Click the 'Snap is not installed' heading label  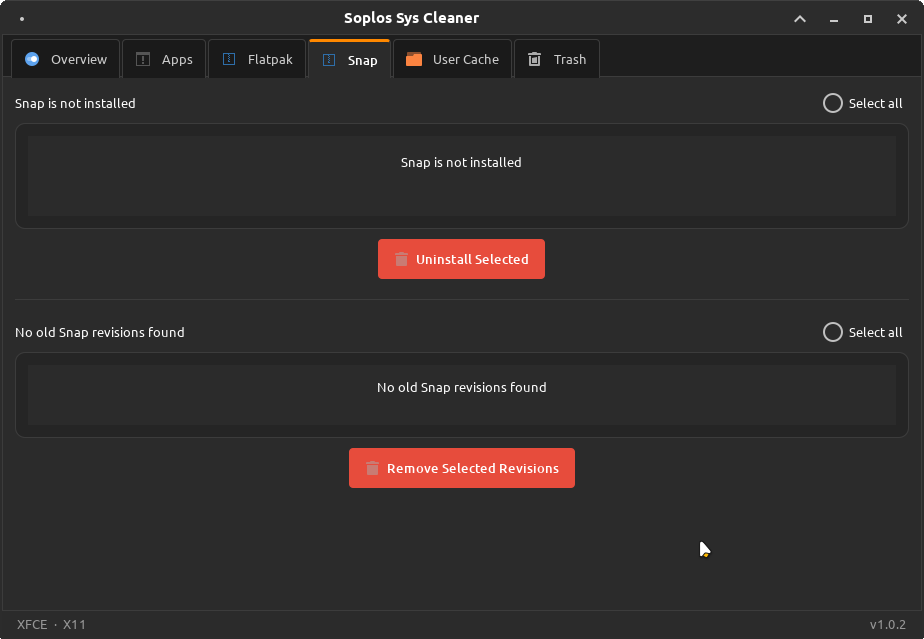pos(75,103)
